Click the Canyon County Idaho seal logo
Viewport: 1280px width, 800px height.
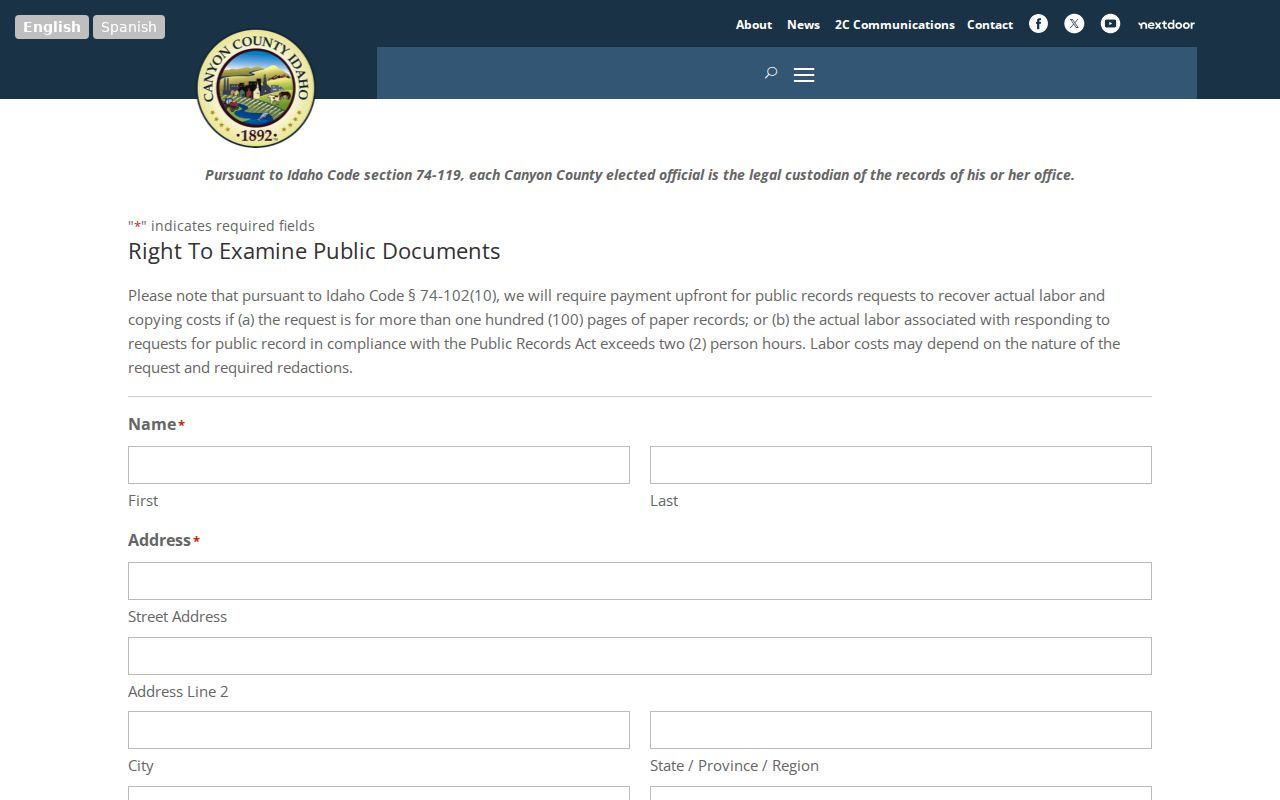(x=256, y=88)
